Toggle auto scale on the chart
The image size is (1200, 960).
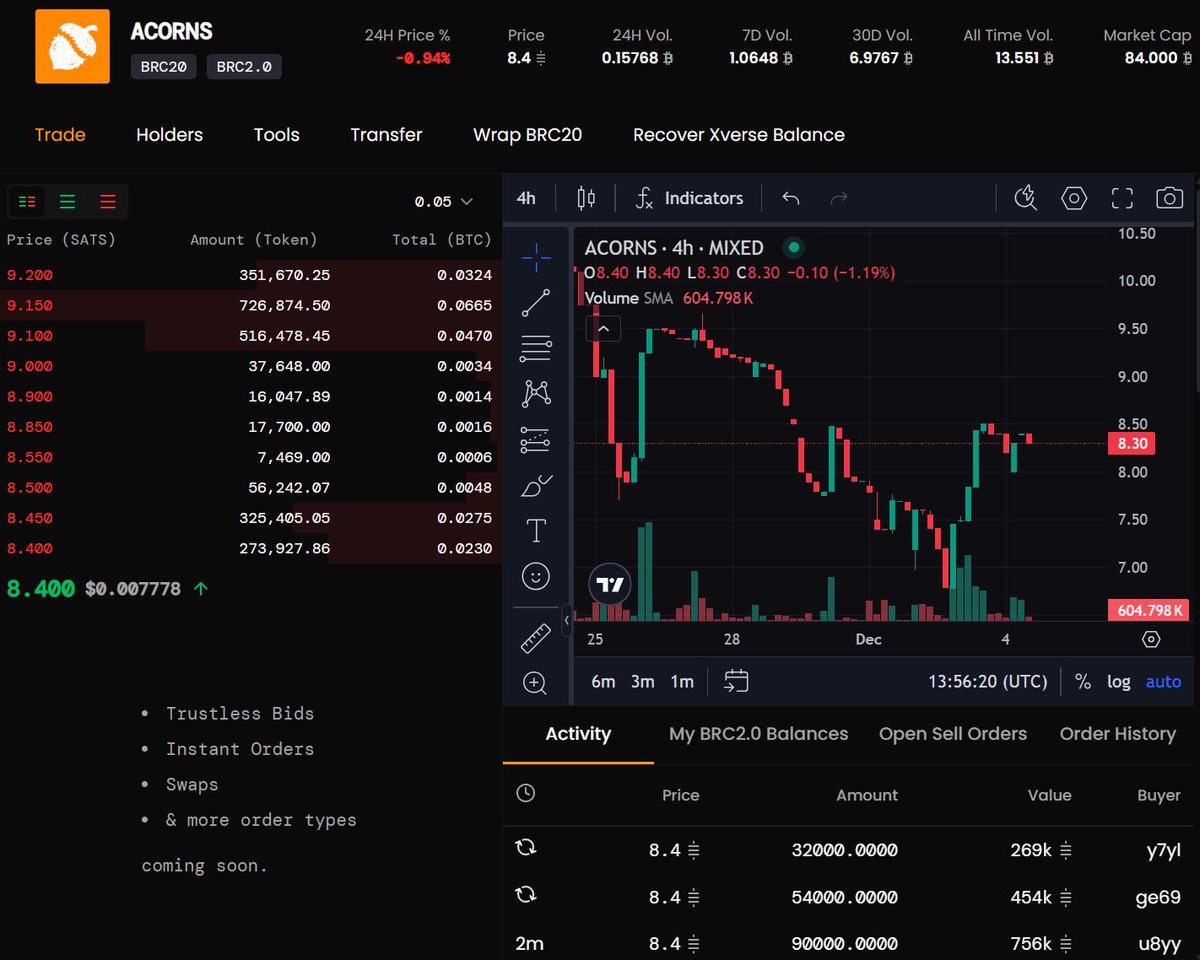click(x=1163, y=682)
